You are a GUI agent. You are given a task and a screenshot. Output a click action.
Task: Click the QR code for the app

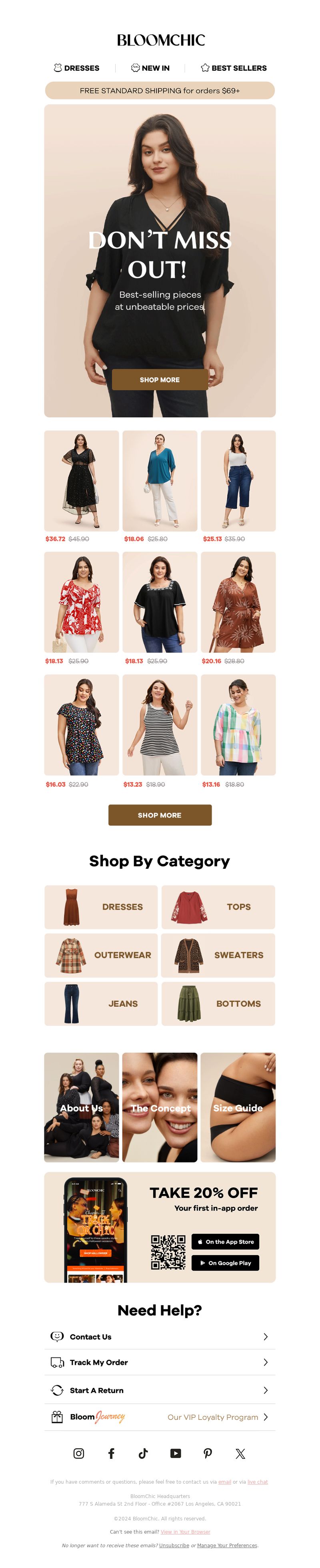pos(168,1252)
